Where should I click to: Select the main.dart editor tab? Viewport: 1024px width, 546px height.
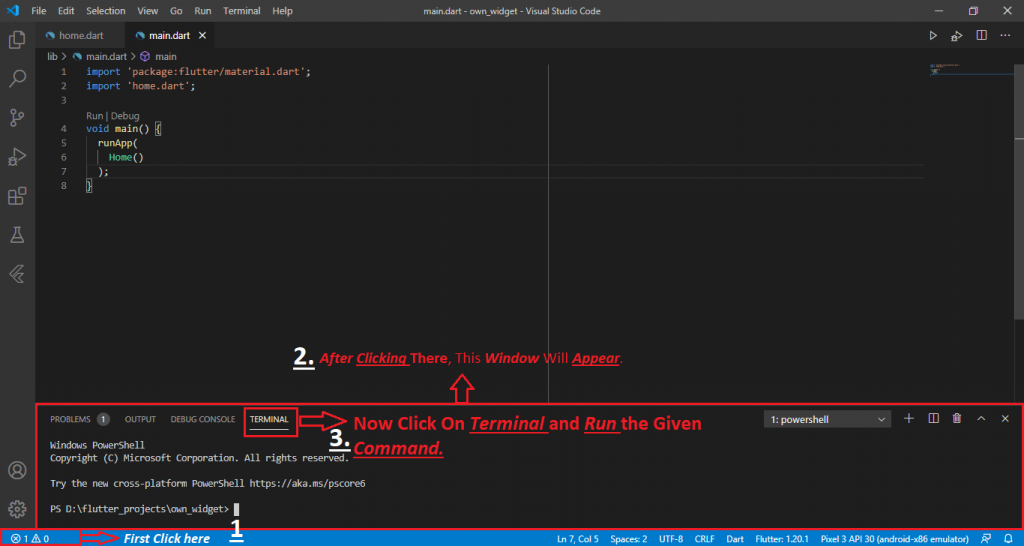tap(169, 36)
